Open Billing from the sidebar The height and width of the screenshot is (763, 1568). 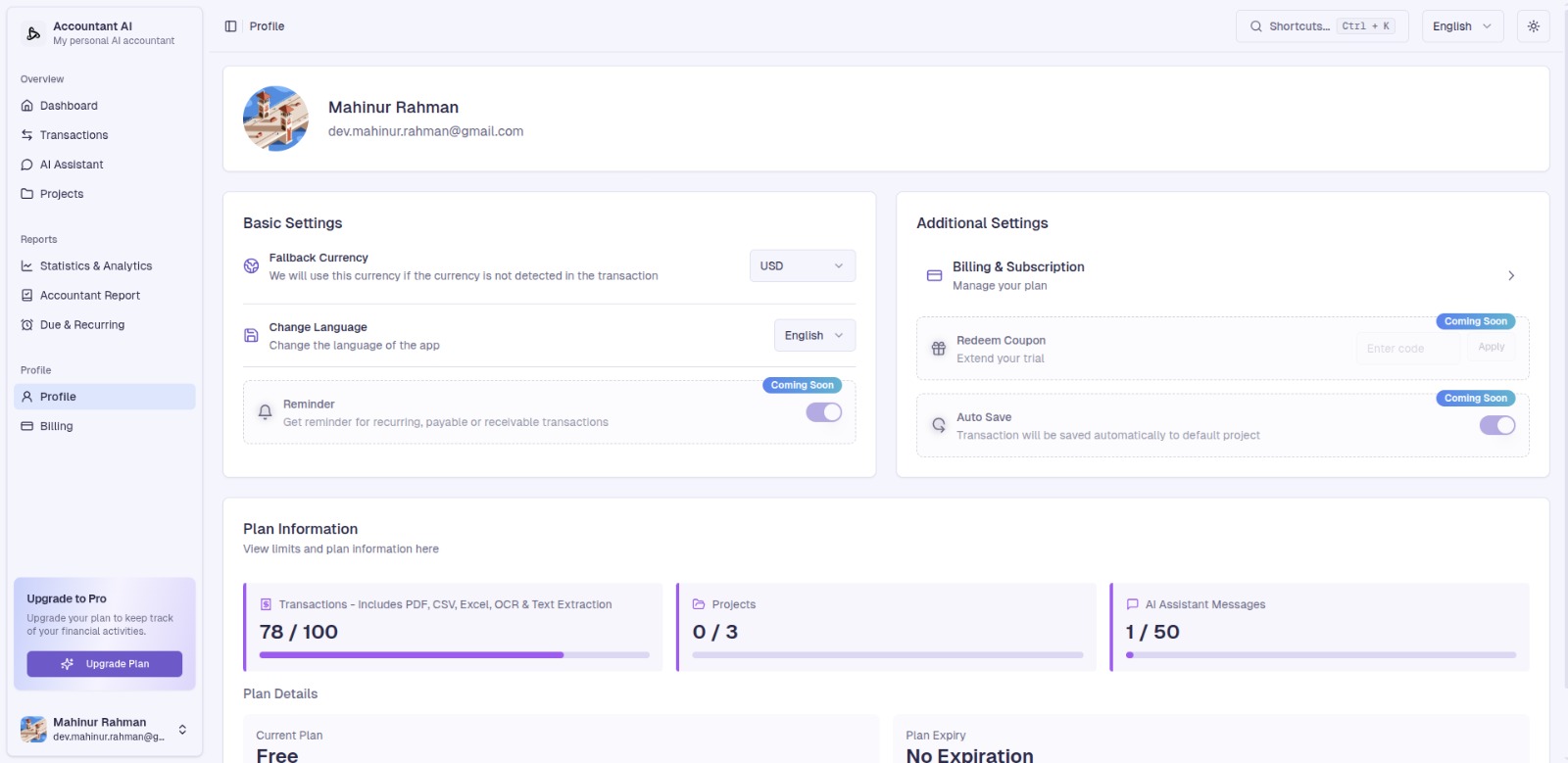point(105,426)
